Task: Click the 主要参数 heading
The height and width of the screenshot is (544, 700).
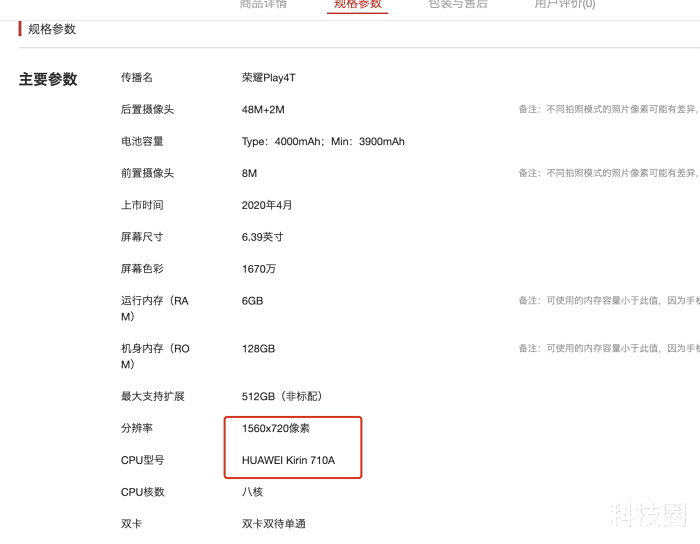Action: 48,79
